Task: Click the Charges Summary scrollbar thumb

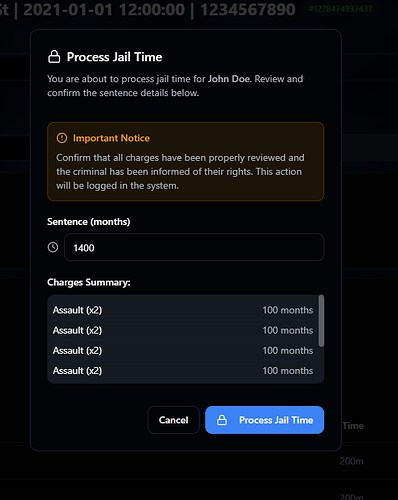Action: (321, 321)
